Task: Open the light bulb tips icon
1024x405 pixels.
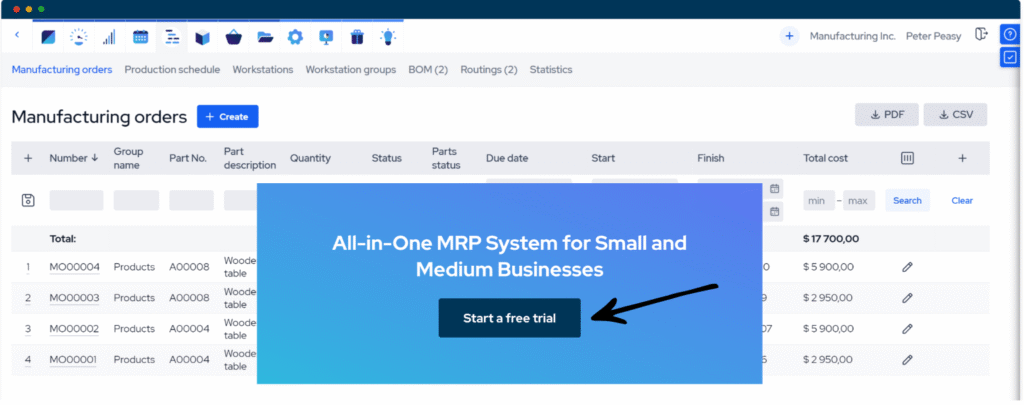Action: pos(388,37)
